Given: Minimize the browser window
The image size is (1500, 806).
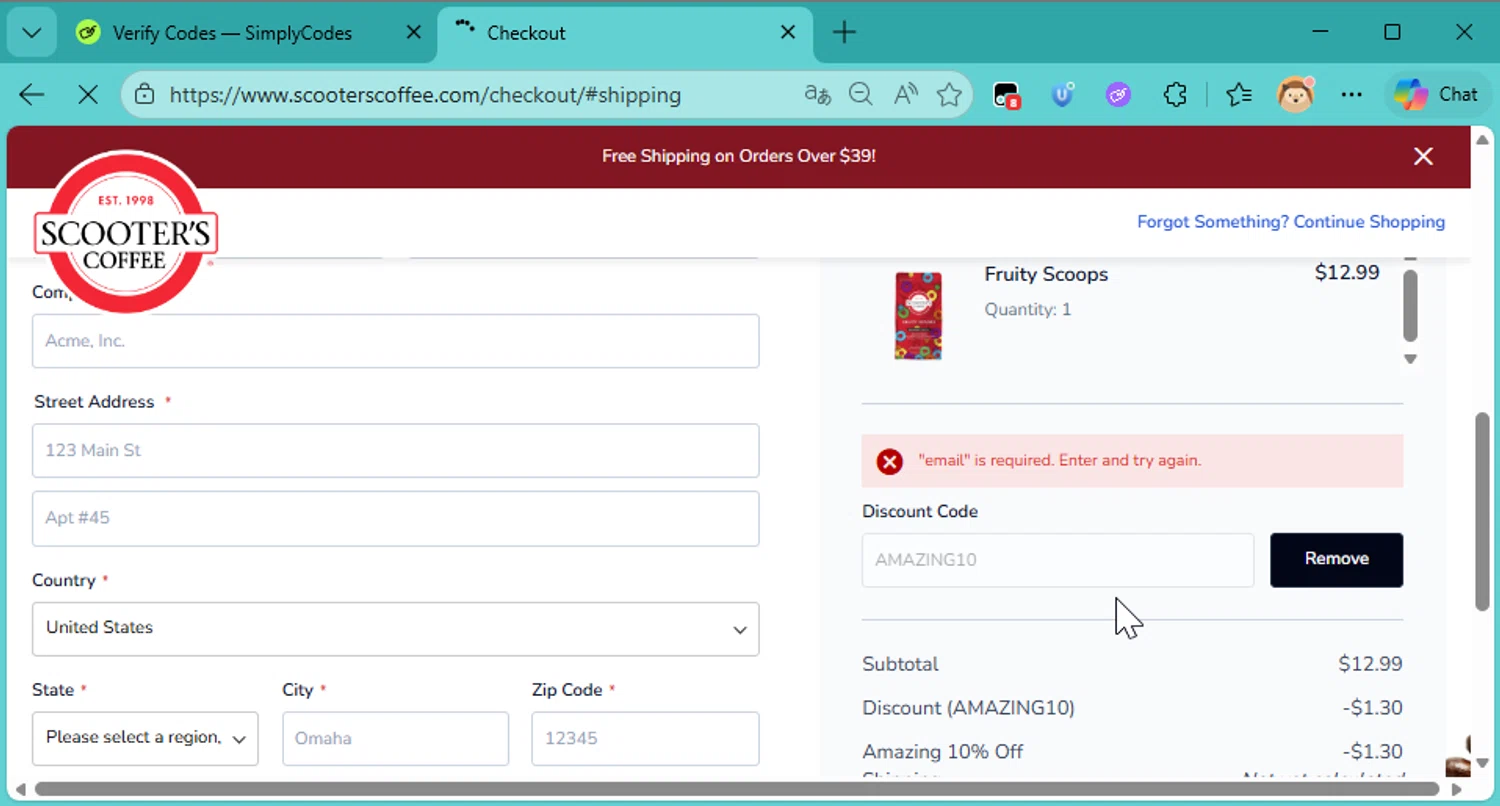Looking at the screenshot, I should click(1322, 33).
